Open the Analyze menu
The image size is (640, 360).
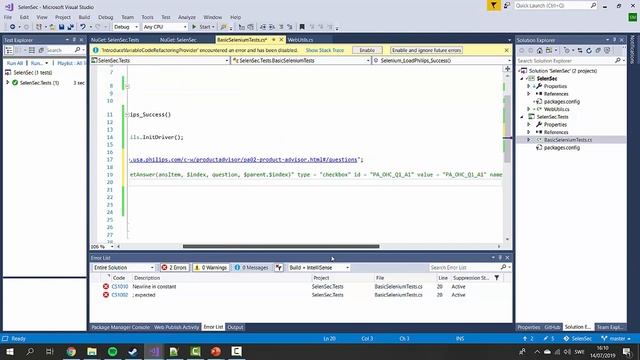tap(187, 17)
